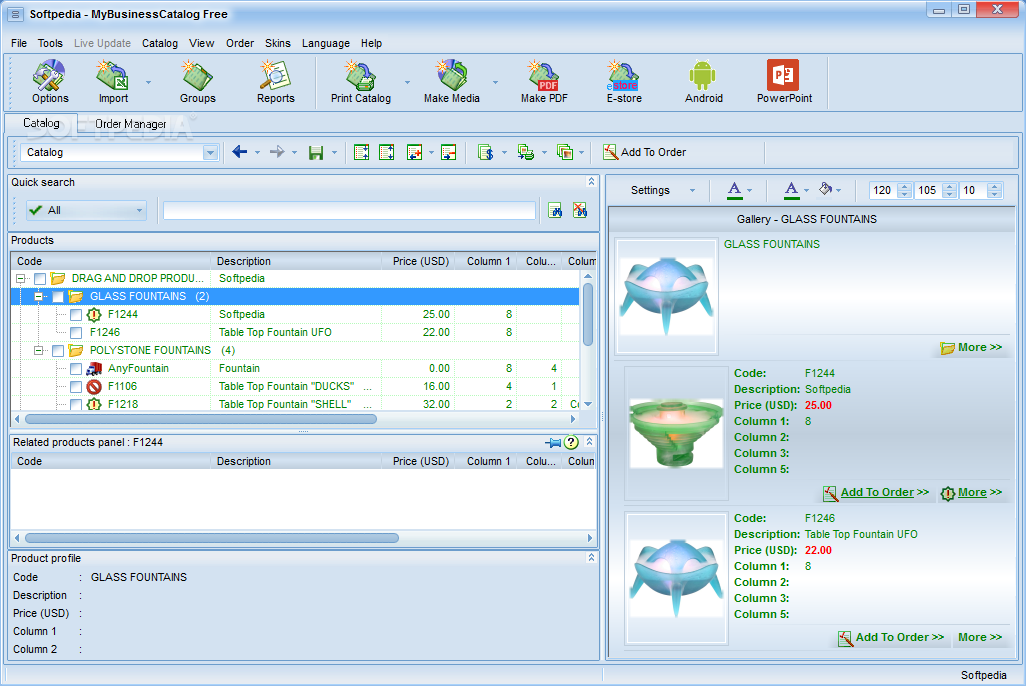Click the fill bucket color icon
The height and width of the screenshot is (686, 1026).
(826, 189)
